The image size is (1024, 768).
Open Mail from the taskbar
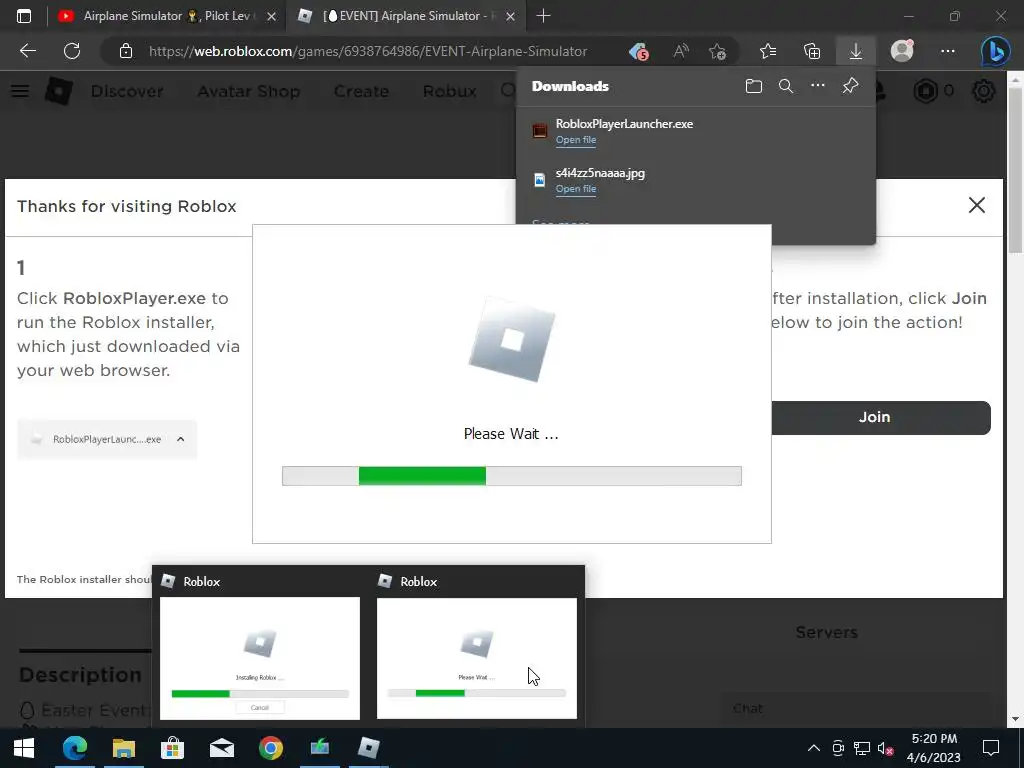221,748
